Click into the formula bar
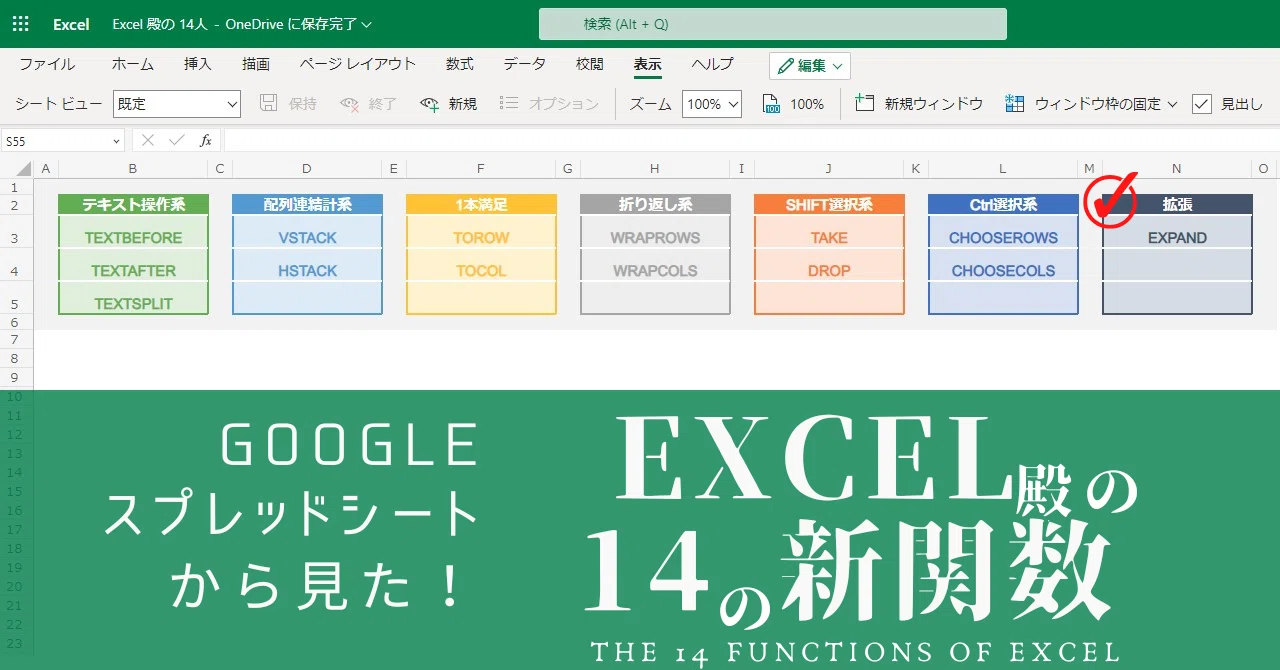The width and height of the screenshot is (1280, 670). (x=751, y=141)
